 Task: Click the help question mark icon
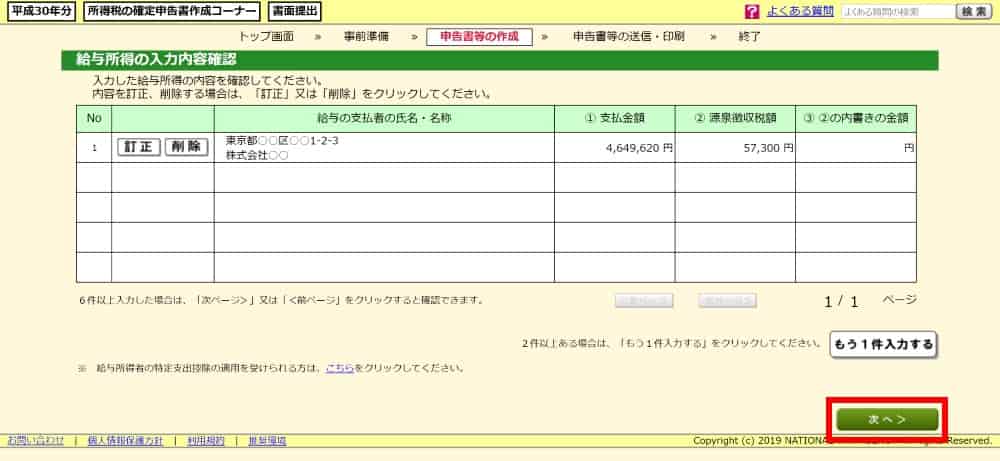(752, 12)
